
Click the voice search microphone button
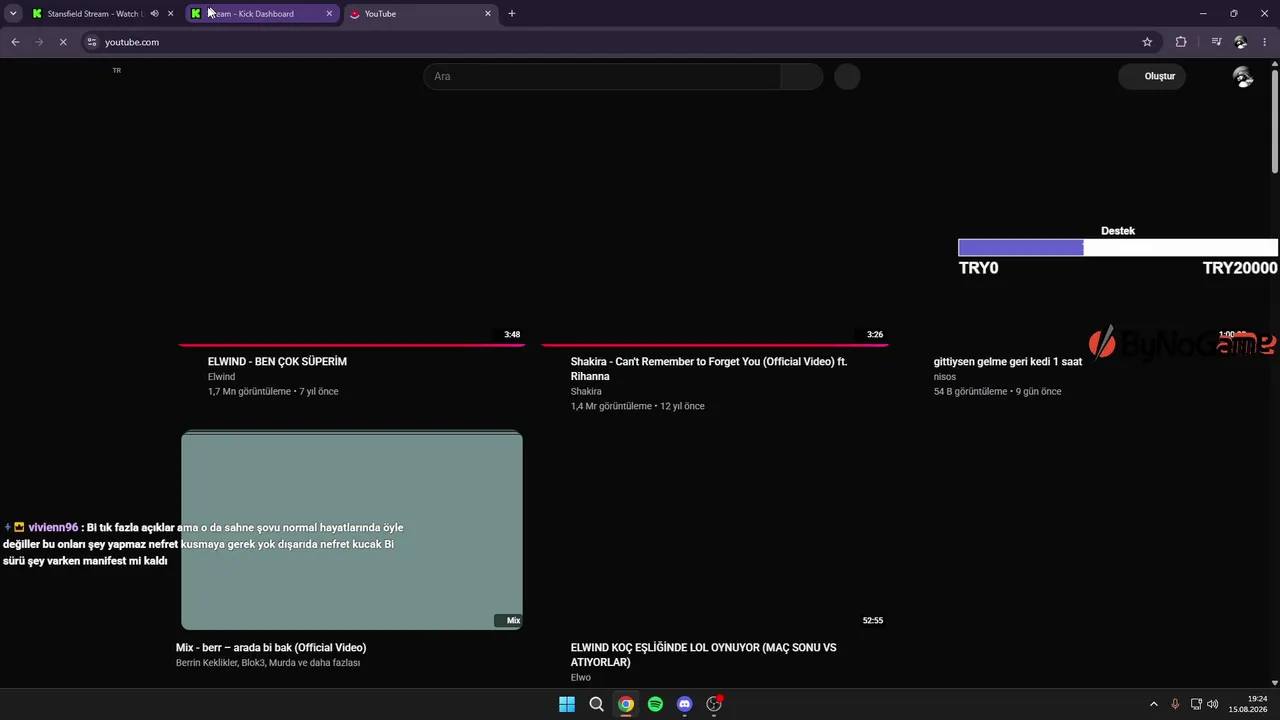pyautogui.click(x=847, y=76)
